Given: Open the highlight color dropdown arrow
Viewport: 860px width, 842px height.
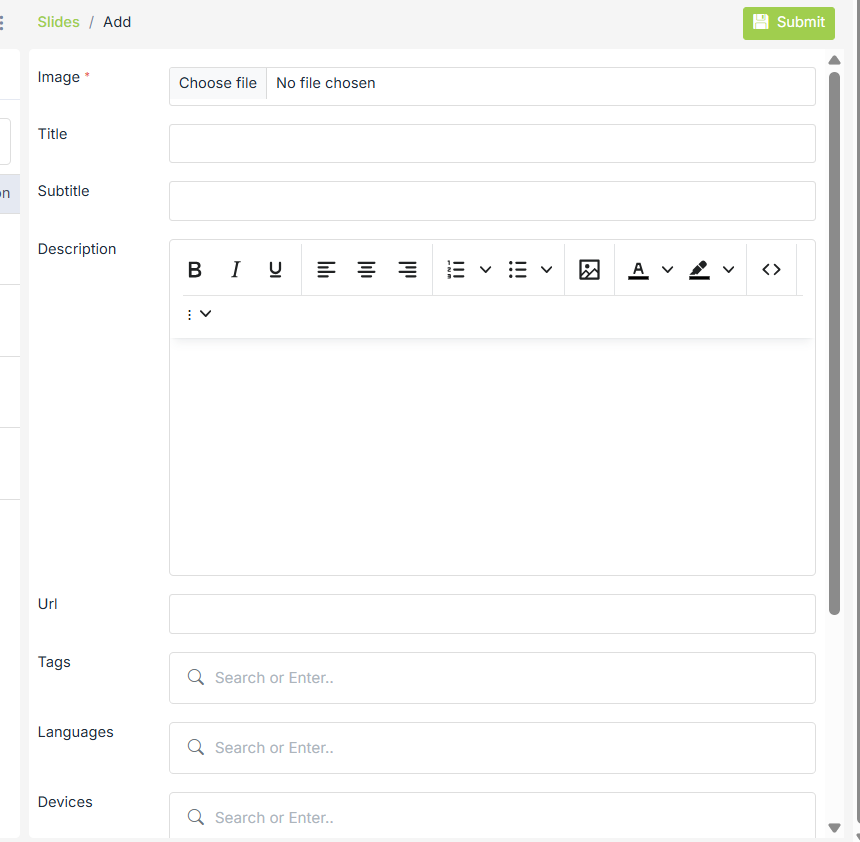Looking at the screenshot, I should click(729, 269).
